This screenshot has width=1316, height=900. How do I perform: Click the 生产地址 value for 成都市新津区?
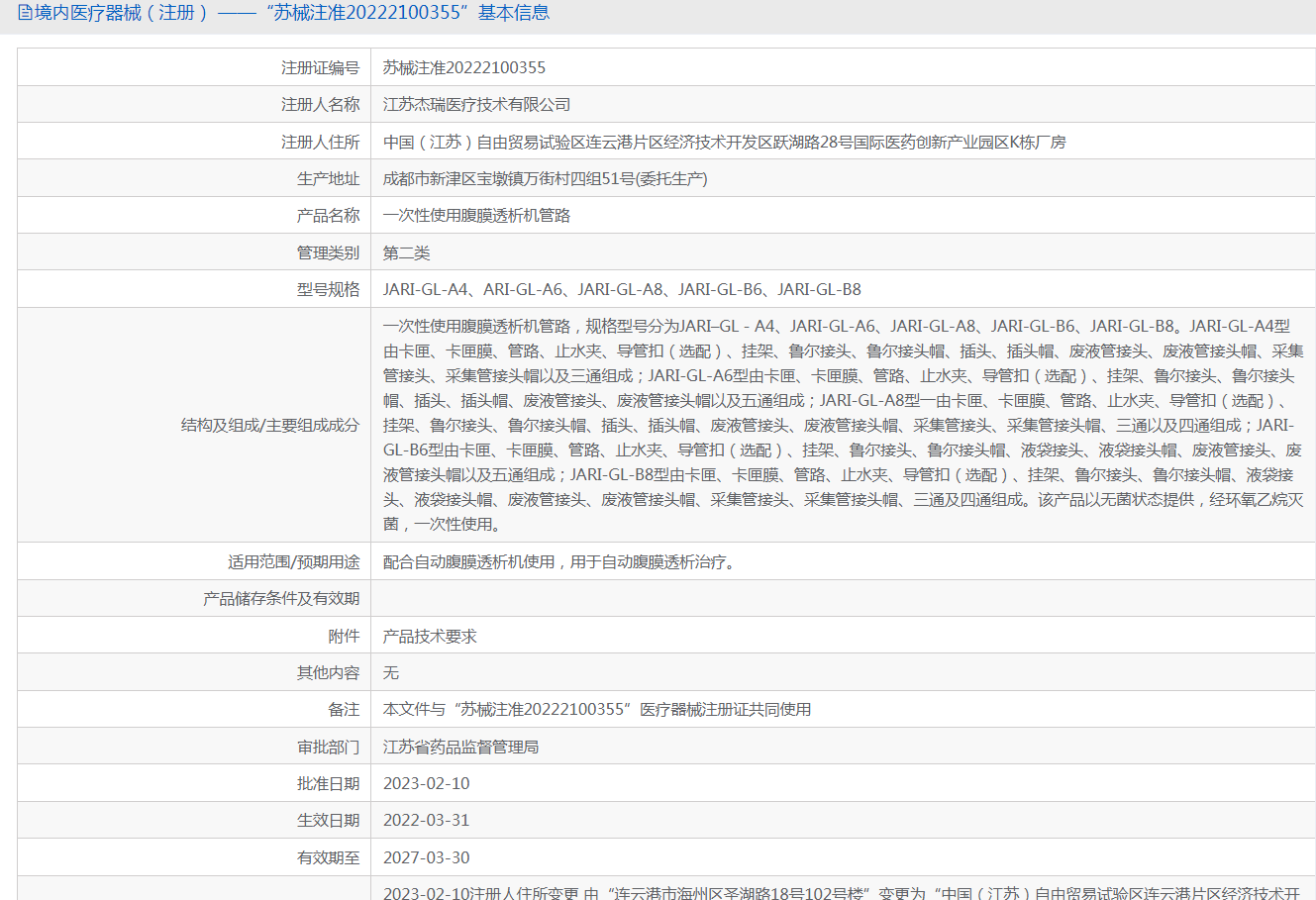click(x=545, y=178)
